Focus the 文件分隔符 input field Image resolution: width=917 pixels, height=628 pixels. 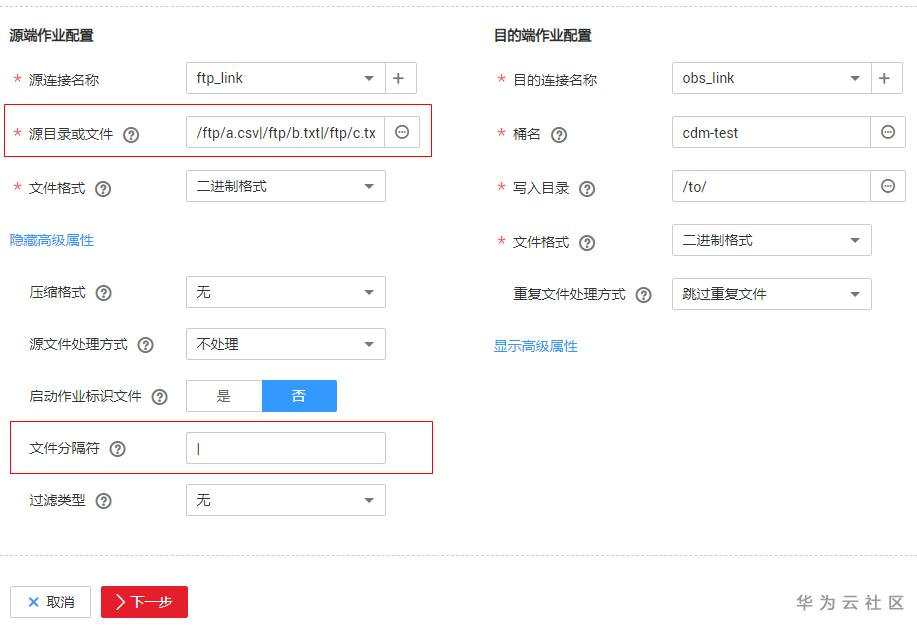tap(286, 448)
